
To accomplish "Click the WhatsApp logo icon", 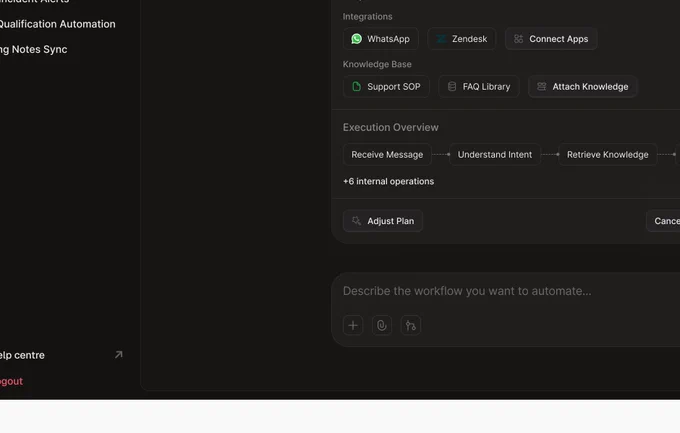I will click(x=356, y=39).
